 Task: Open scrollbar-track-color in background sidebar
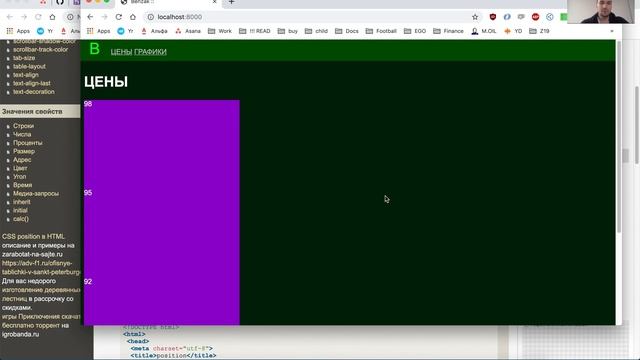click(x=40, y=49)
